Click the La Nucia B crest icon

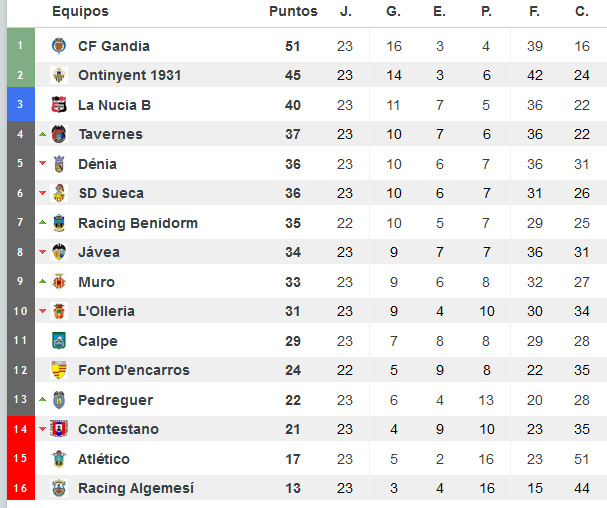[58, 105]
